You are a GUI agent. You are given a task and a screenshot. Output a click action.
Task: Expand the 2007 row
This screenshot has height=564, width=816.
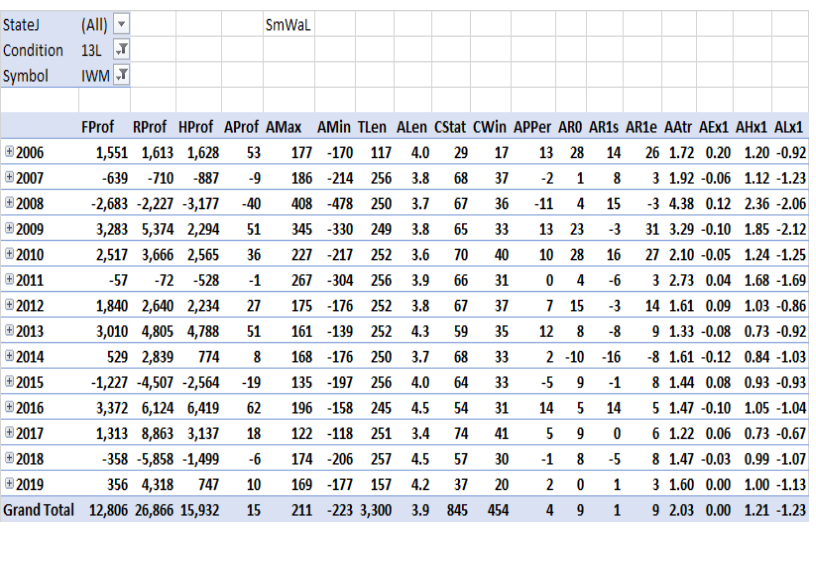pyautogui.click(x=9, y=177)
